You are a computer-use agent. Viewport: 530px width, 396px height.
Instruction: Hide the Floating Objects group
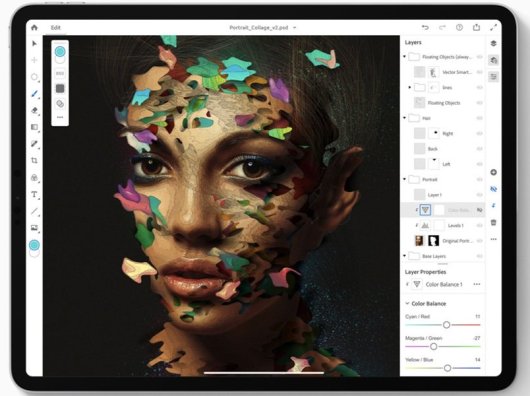(x=479, y=57)
